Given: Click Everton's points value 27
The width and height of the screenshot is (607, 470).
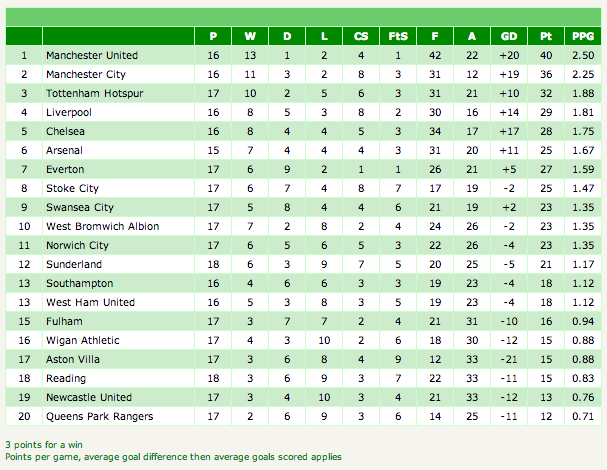Looking at the screenshot, I should [x=546, y=169].
